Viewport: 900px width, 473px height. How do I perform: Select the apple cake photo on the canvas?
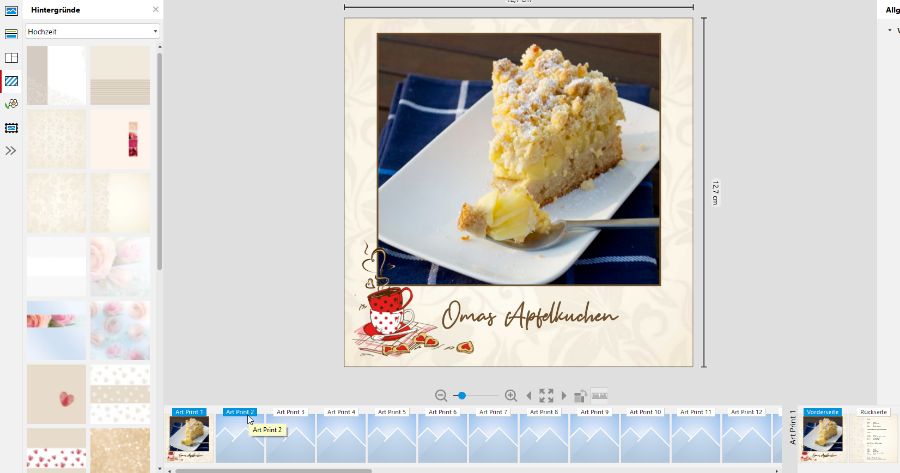click(518, 159)
